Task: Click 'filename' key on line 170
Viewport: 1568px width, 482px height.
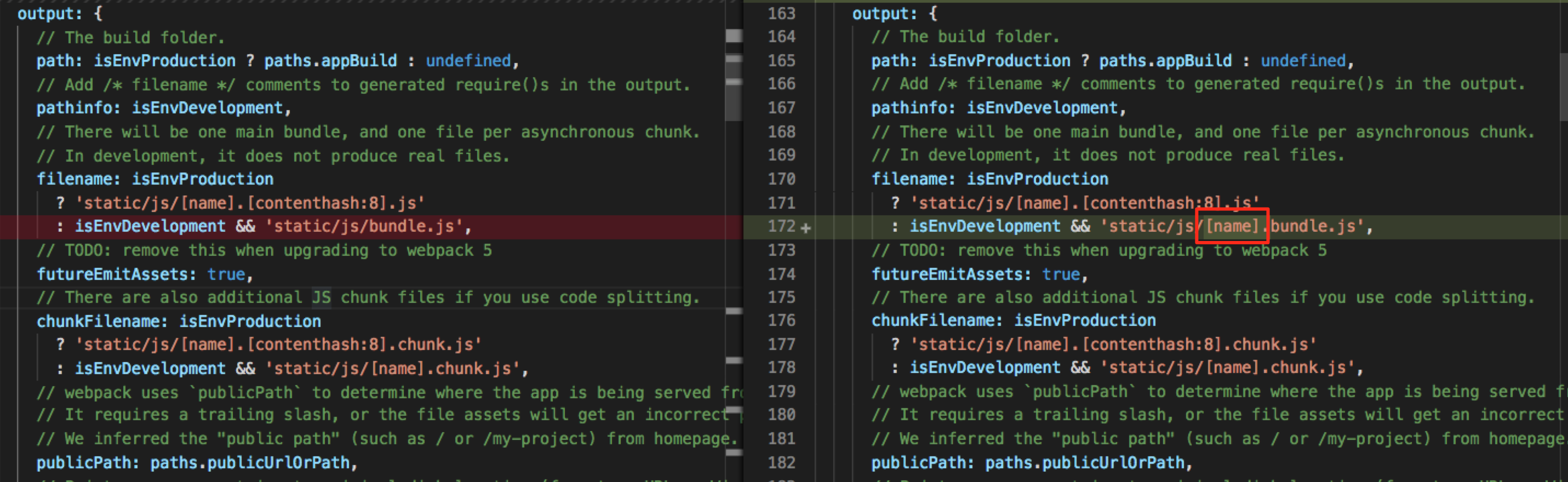Action: point(909,179)
